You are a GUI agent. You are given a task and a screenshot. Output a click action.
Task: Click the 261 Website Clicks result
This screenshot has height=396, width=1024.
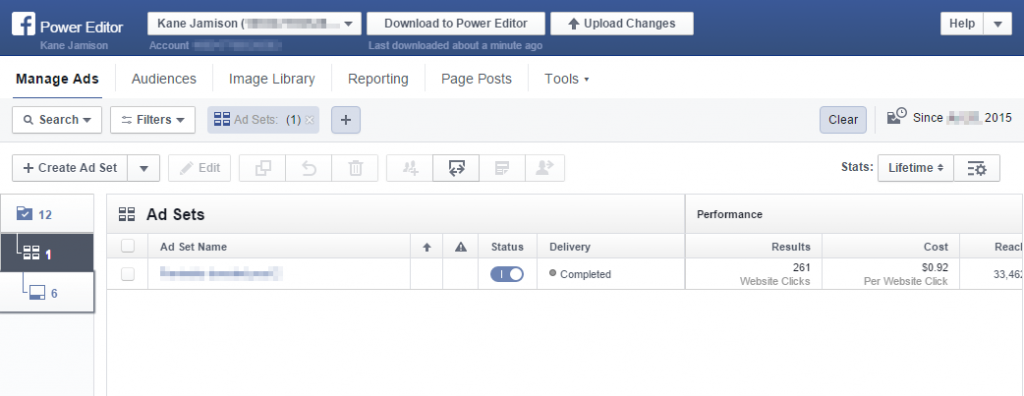coord(775,274)
